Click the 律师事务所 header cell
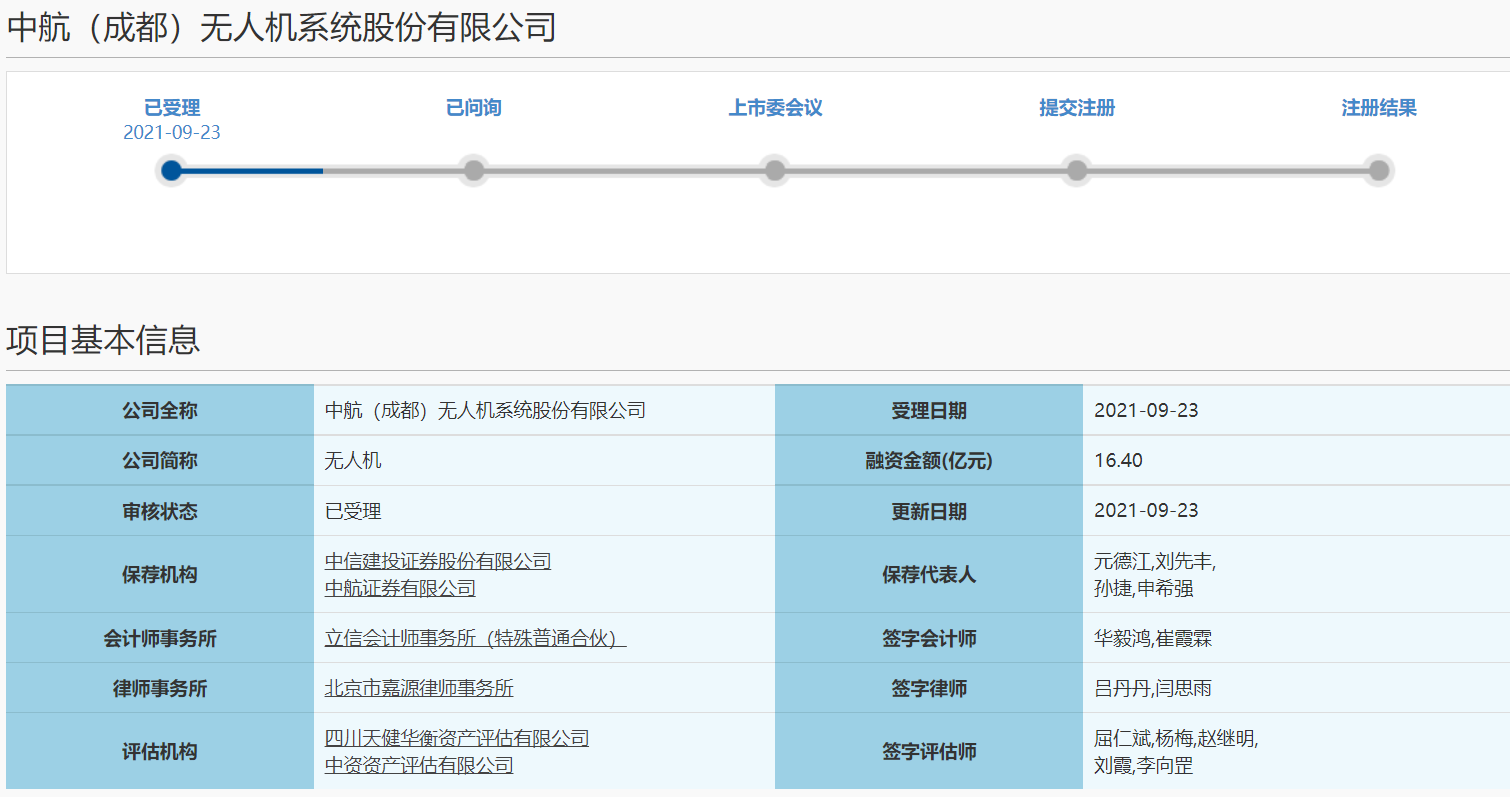The width and height of the screenshot is (1510, 797). [x=160, y=688]
